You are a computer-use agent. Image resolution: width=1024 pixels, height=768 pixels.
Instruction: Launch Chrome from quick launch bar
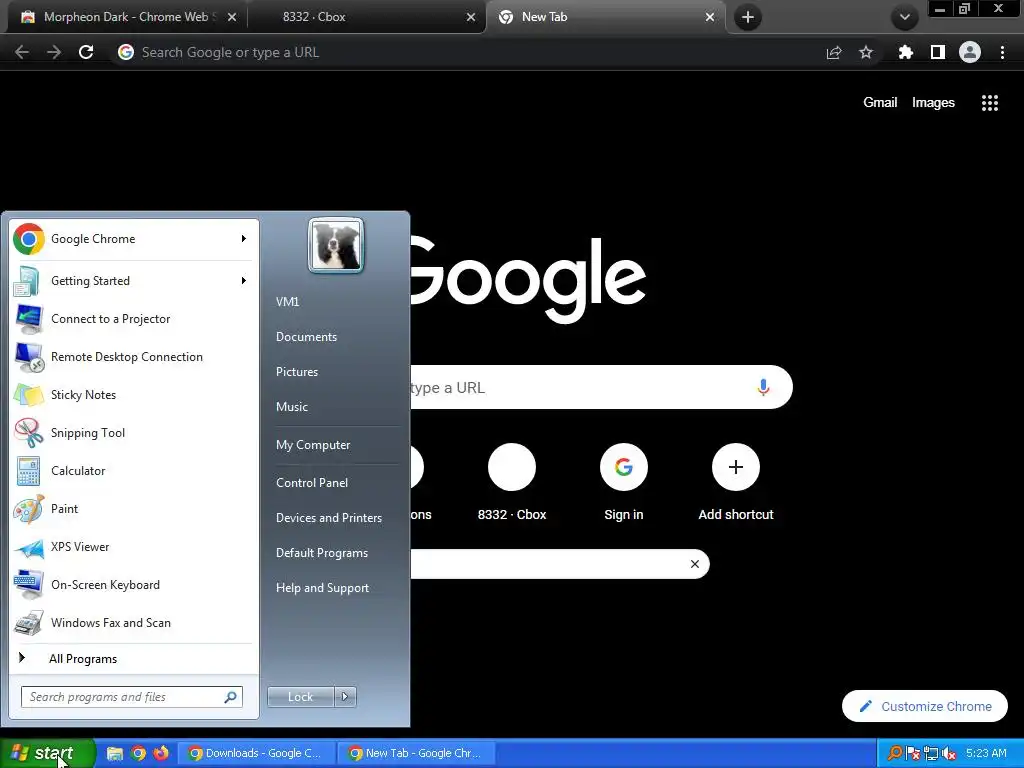[138, 753]
